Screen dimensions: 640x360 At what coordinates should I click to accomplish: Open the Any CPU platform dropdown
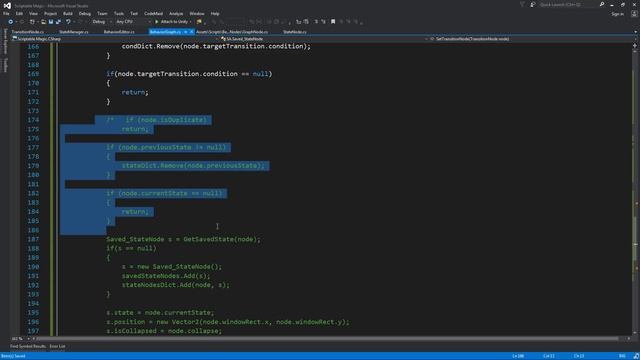133,22
